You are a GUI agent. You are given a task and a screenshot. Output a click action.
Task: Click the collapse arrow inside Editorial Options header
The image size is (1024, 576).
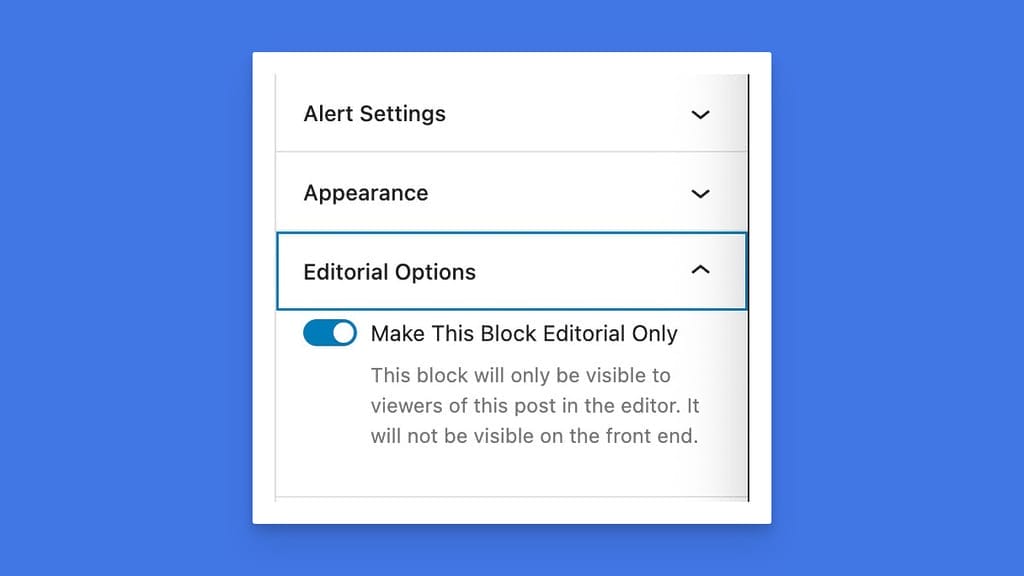pyautogui.click(x=700, y=270)
